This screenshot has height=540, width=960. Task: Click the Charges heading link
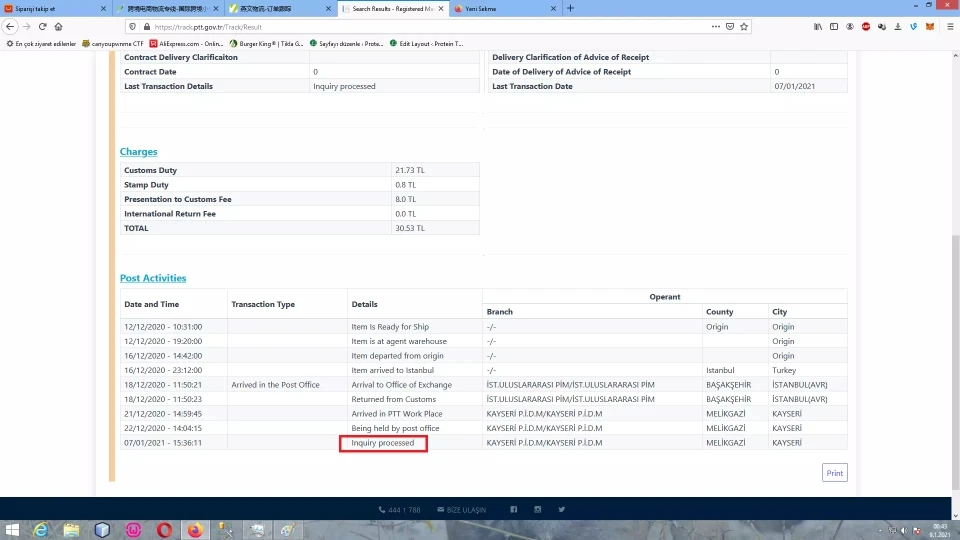pyautogui.click(x=138, y=151)
